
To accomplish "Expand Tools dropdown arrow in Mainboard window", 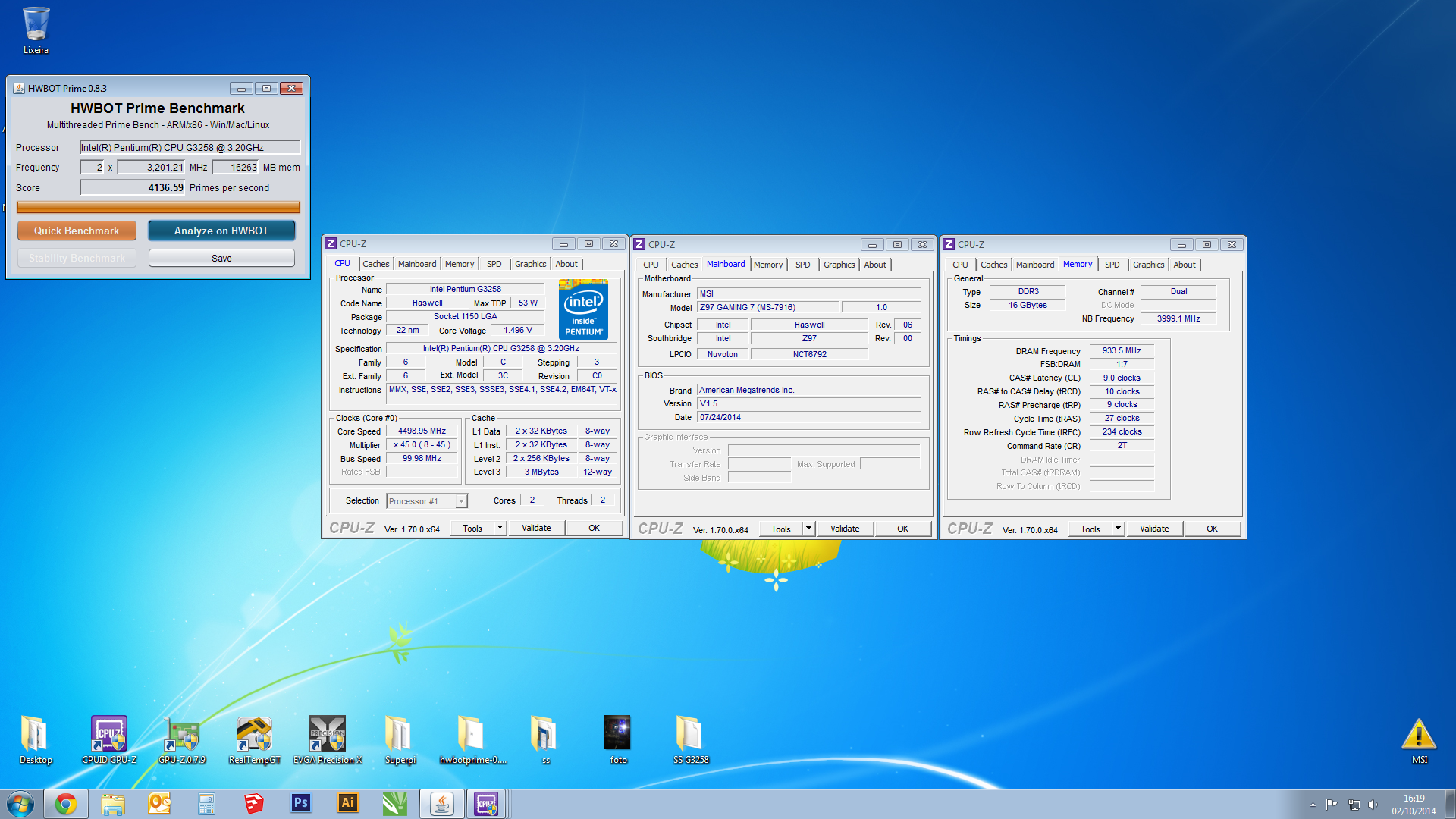I will (808, 529).
